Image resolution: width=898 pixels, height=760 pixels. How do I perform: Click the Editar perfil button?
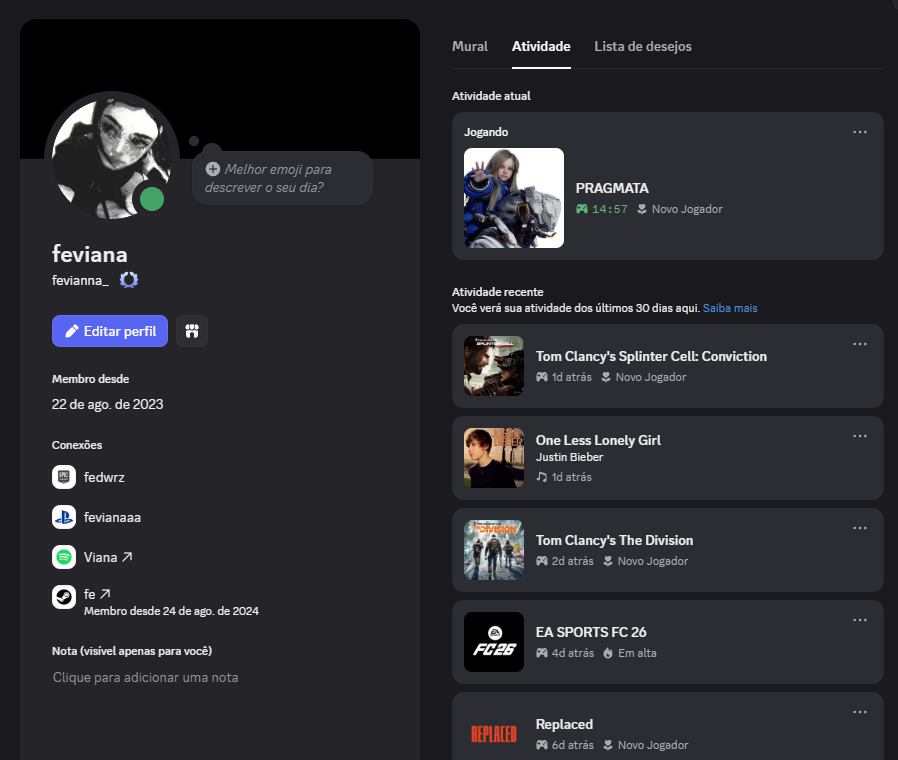110,331
